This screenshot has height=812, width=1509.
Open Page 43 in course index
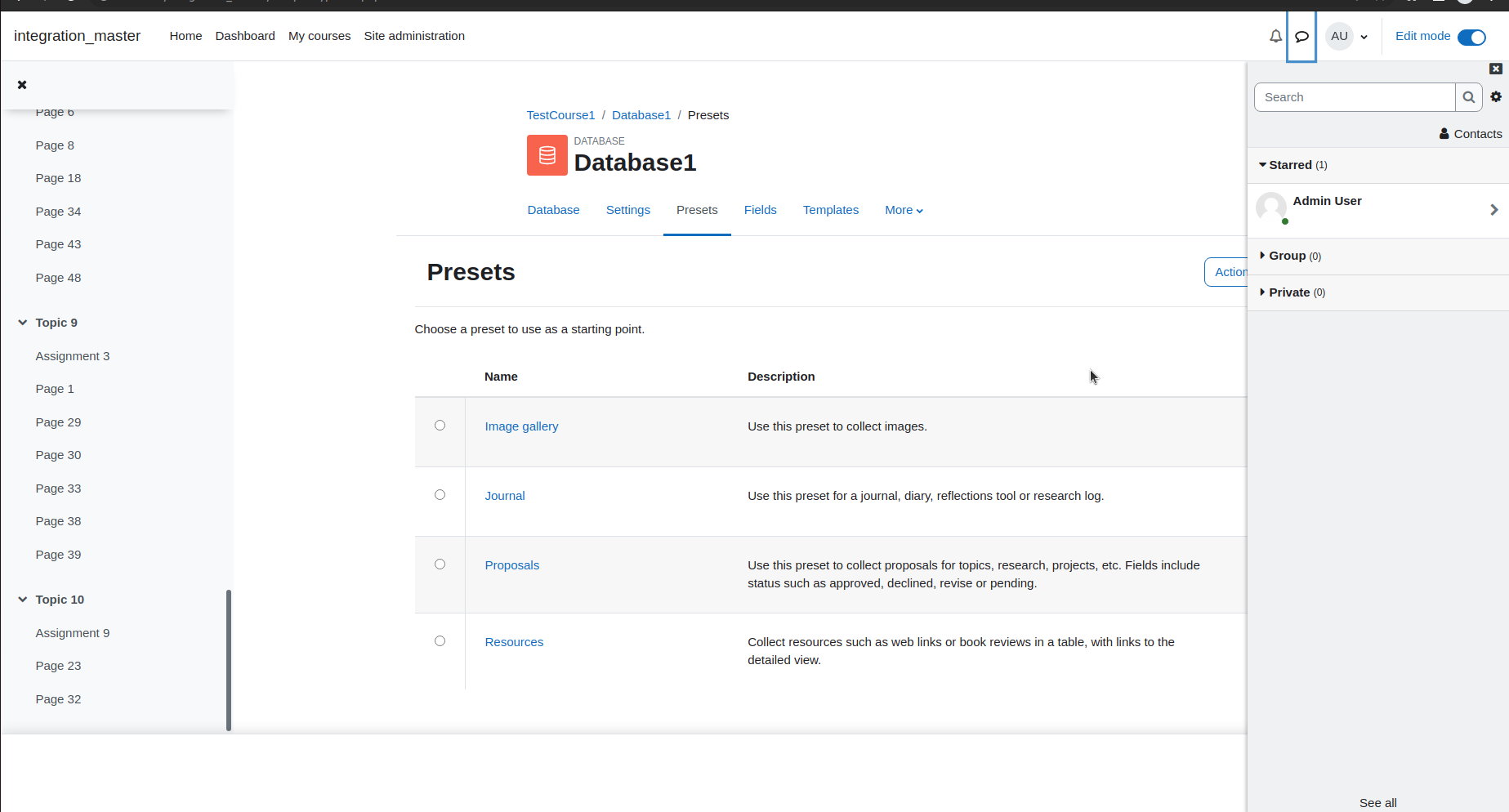58,244
